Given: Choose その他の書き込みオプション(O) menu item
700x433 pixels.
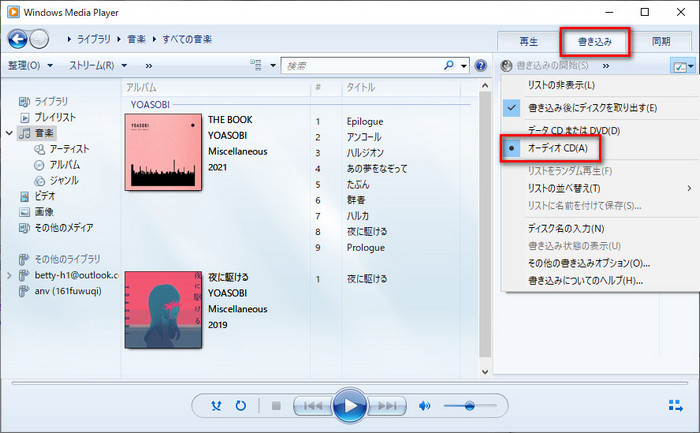Looking at the screenshot, I should 589,263.
